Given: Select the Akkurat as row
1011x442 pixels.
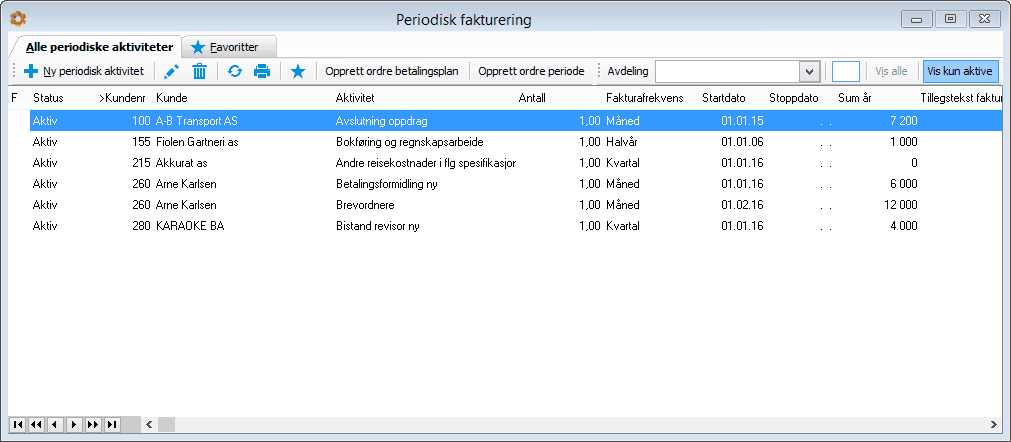Looking at the screenshot, I should (515, 163).
